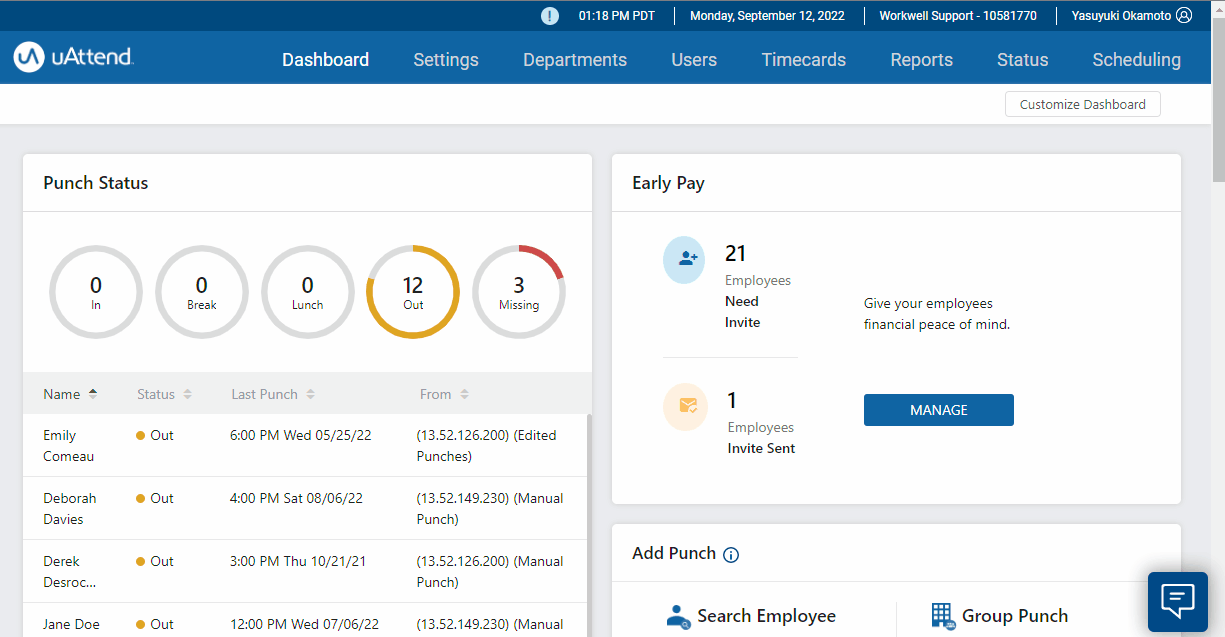Click the MANAGE button in Early Pay
1225x637 pixels.
(x=938, y=410)
